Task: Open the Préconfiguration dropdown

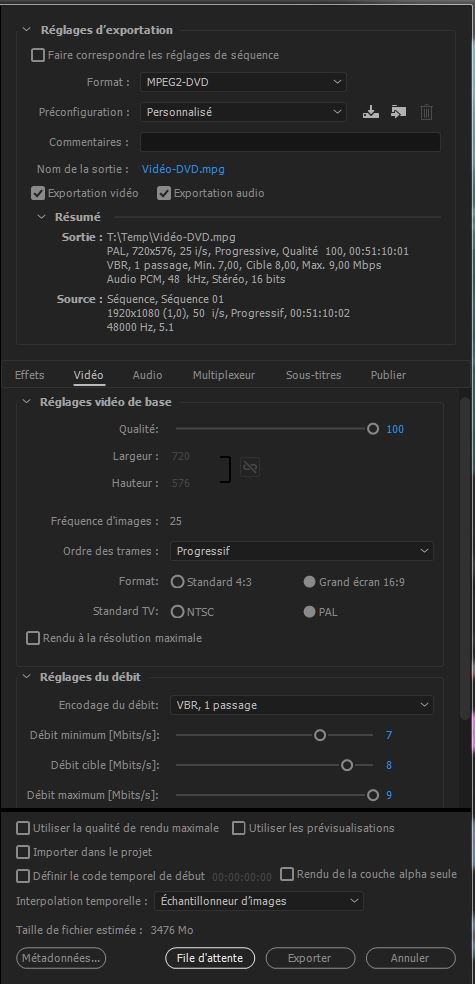Action: tap(243, 112)
